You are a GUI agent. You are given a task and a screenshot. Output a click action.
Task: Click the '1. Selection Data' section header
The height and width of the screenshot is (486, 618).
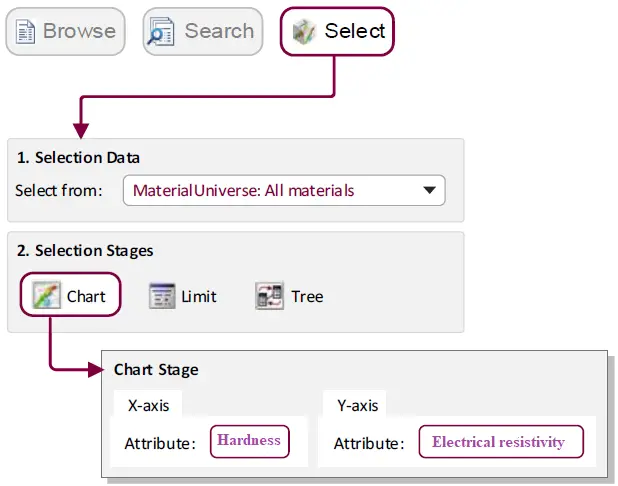(x=78, y=157)
